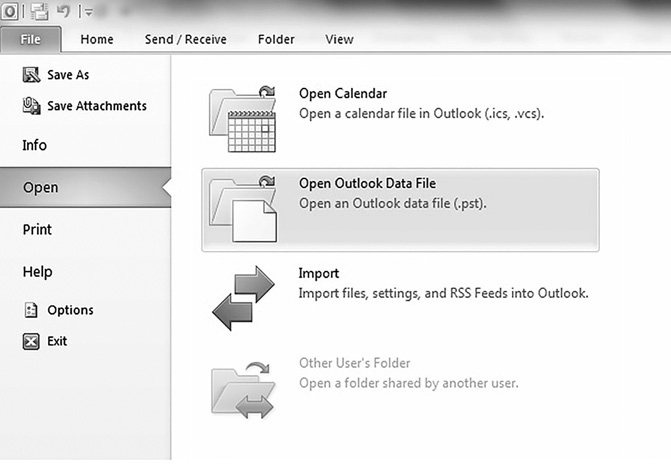Image resolution: width=671 pixels, height=470 pixels.
Task: Click the Send/Receive All Folders quick access icon
Action: pyautogui.click(x=40, y=11)
